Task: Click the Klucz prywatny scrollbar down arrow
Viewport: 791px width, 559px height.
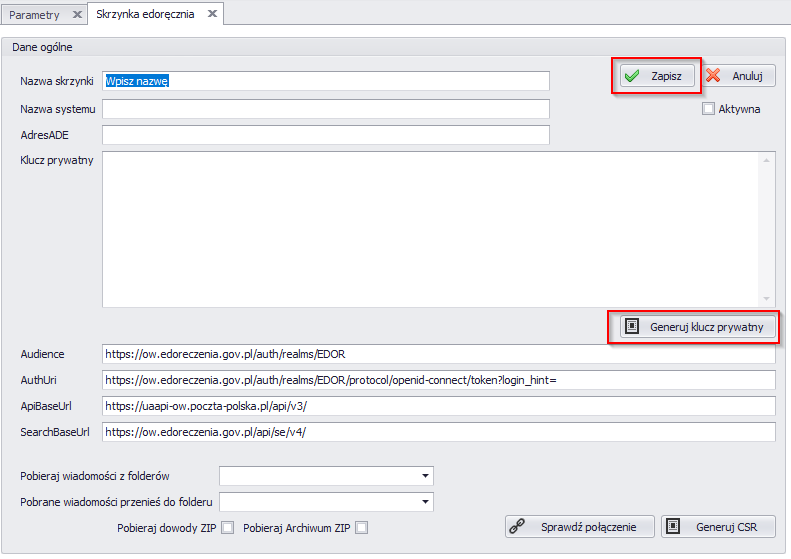Action: click(x=767, y=298)
